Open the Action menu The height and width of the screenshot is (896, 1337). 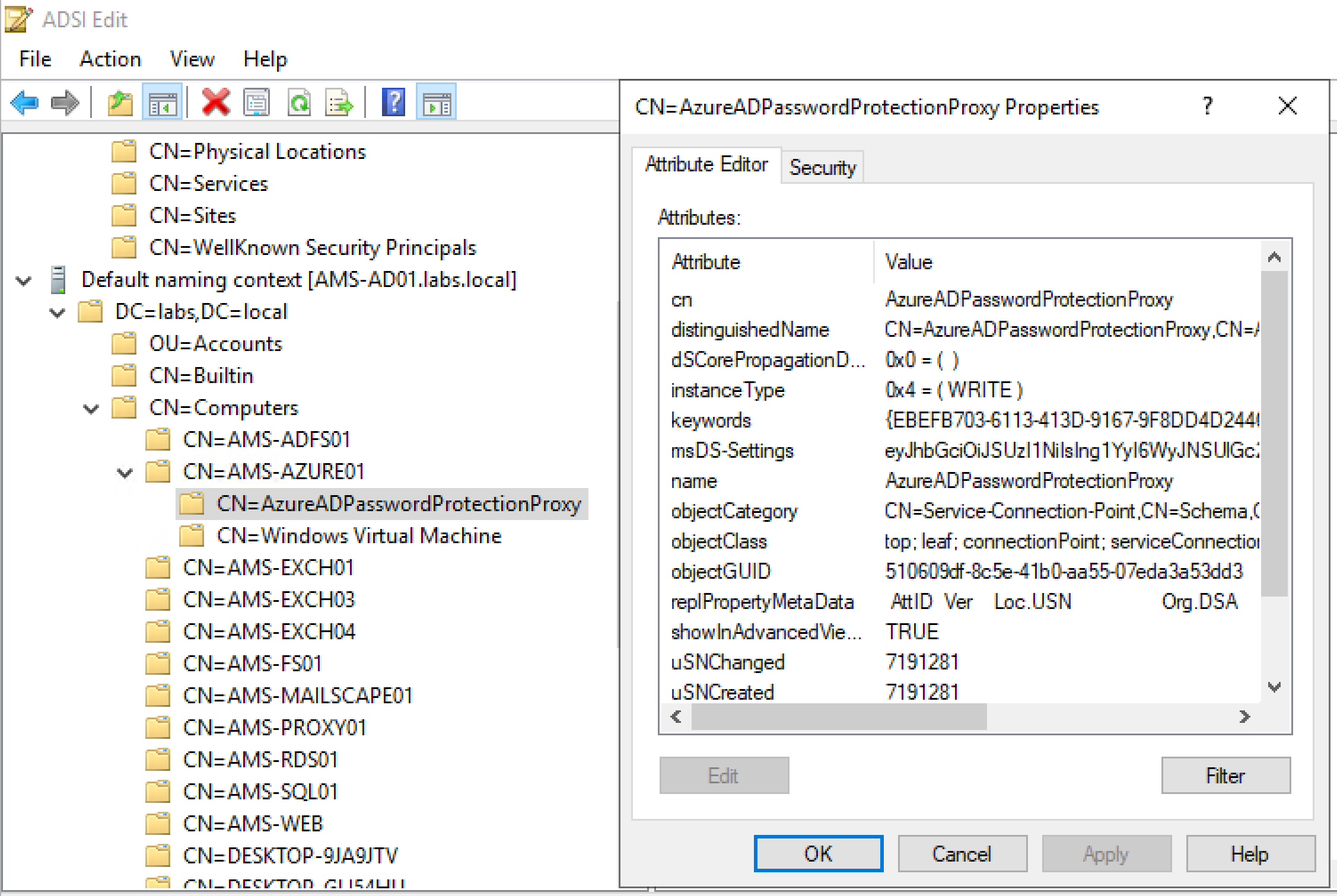point(110,59)
